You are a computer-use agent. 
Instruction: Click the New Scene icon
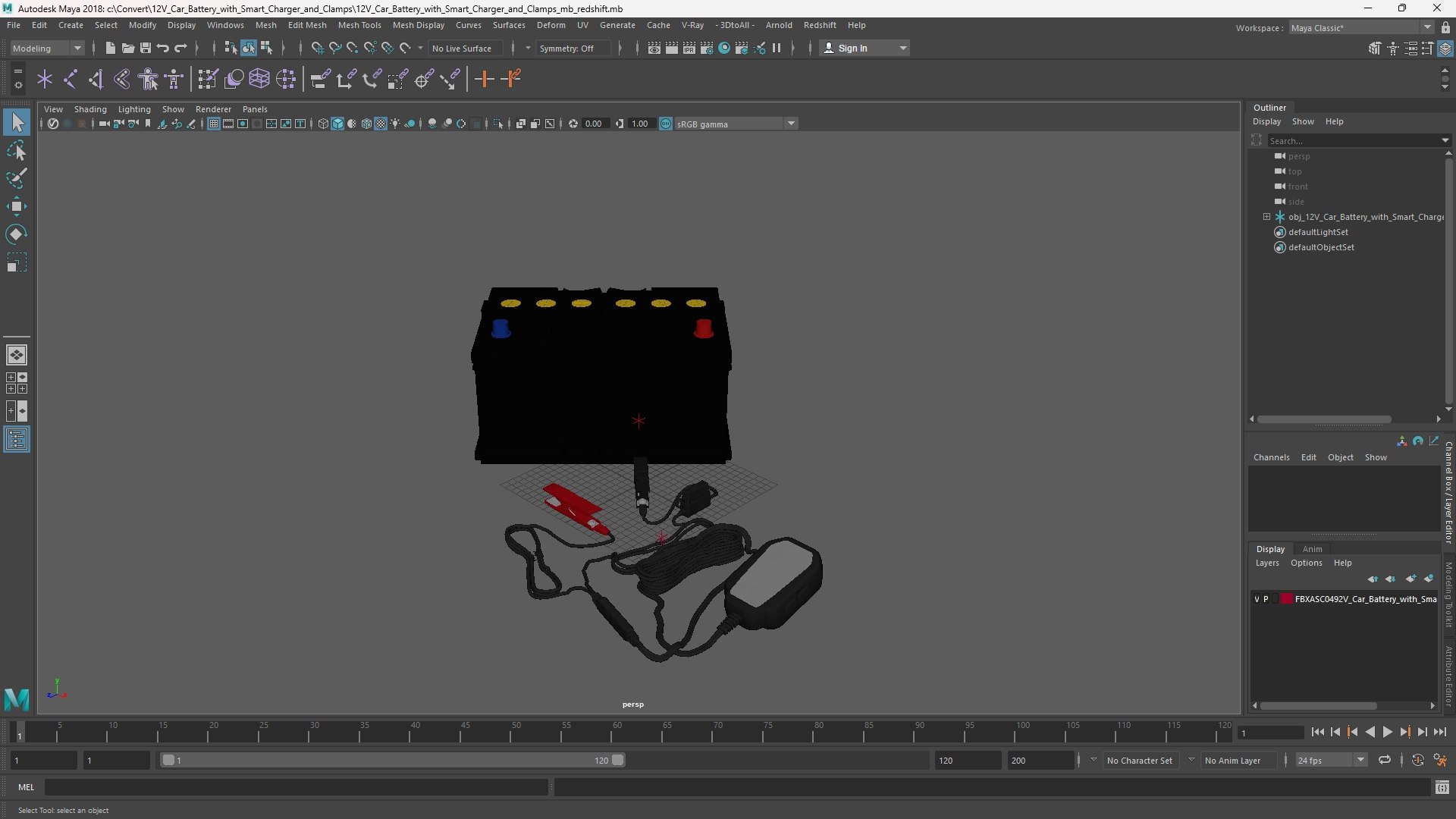[110, 48]
